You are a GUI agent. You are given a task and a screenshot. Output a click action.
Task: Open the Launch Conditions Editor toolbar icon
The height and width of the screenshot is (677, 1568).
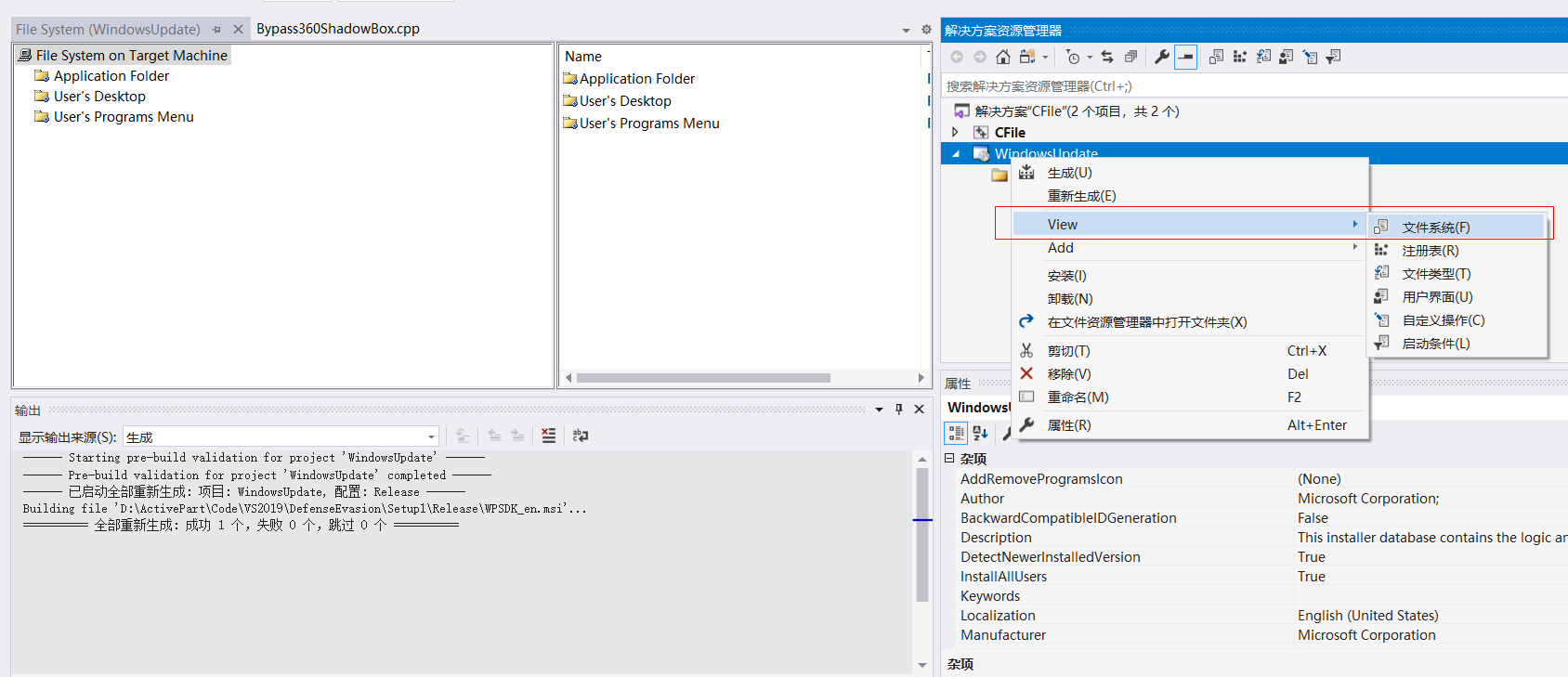pos(1333,57)
